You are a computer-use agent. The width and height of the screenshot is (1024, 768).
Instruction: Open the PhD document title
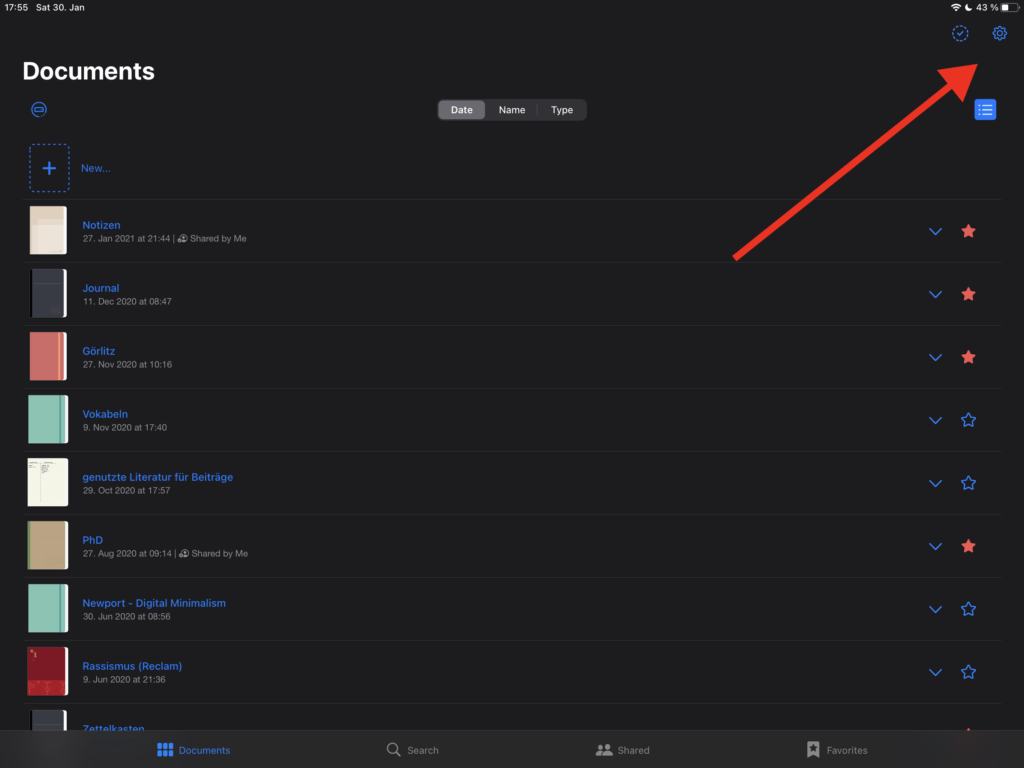click(93, 540)
